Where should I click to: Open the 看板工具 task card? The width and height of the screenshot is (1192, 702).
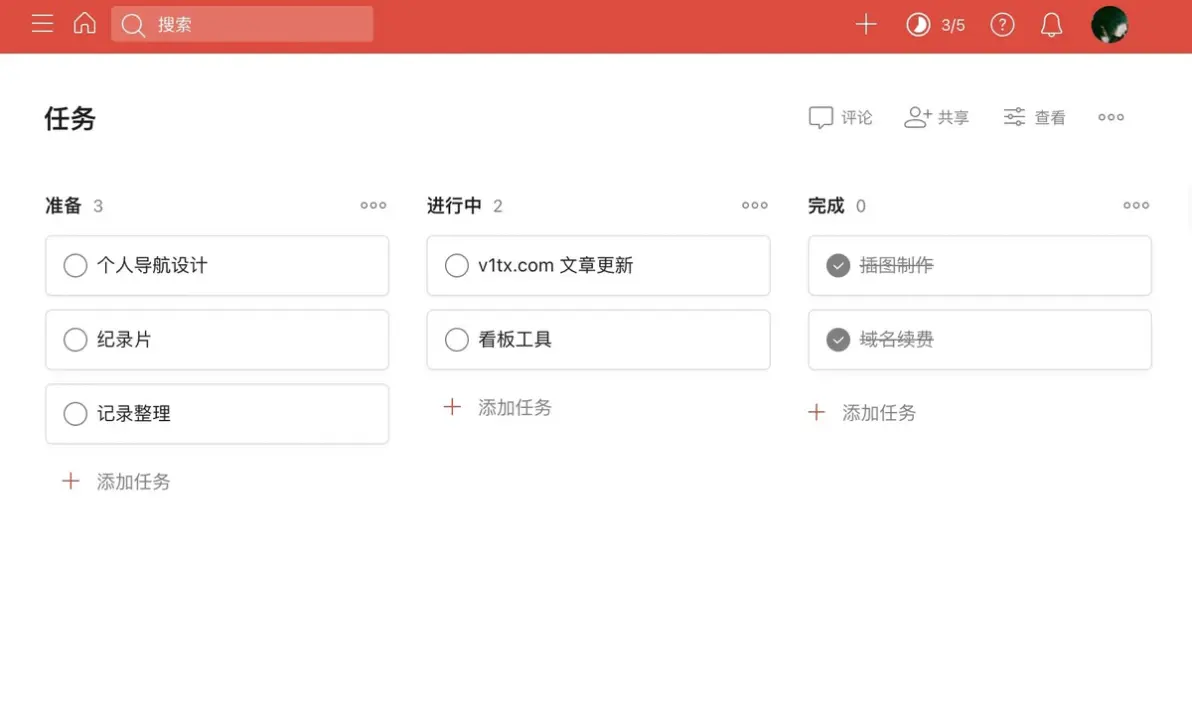[x=598, y=340]
